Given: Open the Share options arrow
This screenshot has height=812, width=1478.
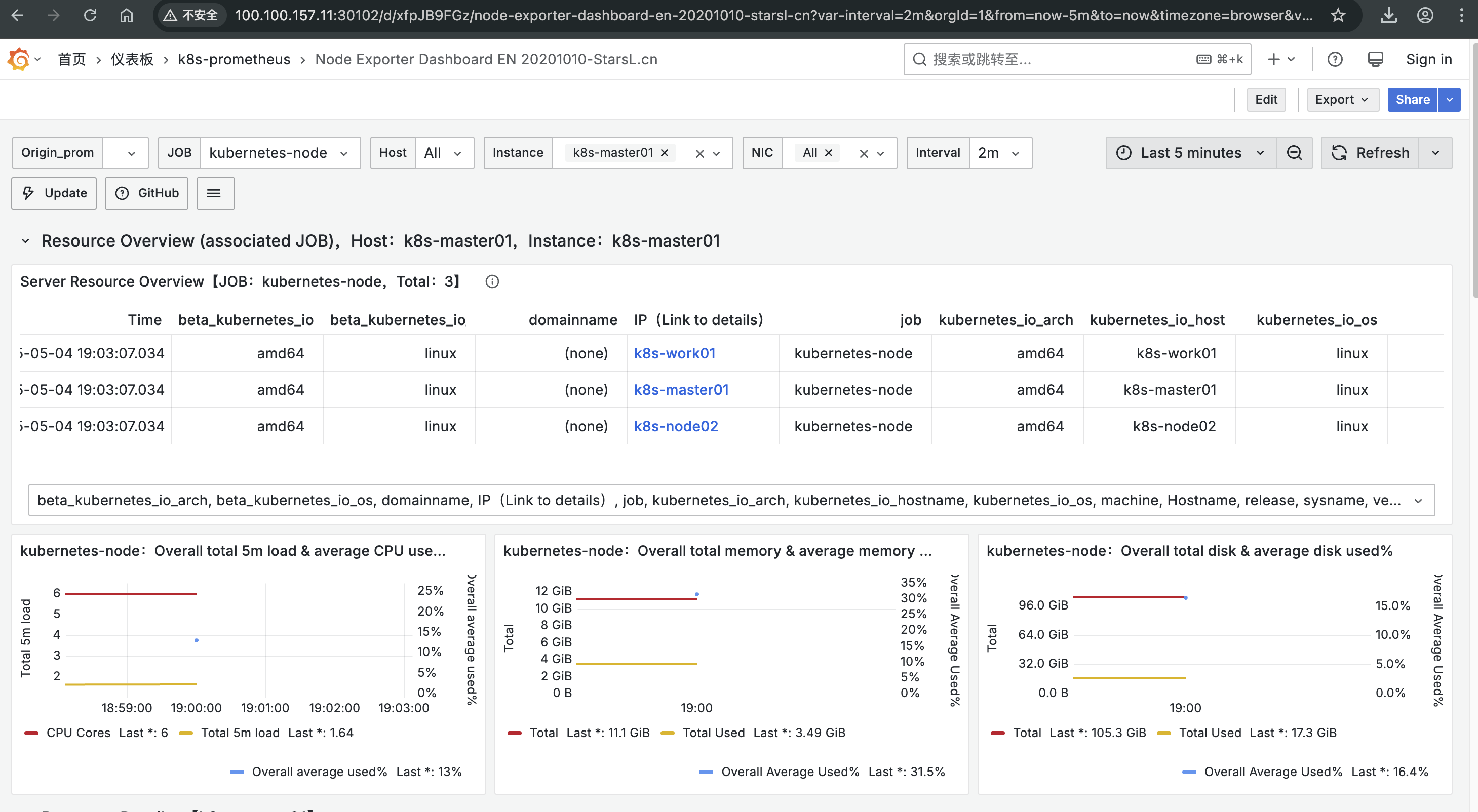Looking at the screenshot, I should [x=1449, y=100].
